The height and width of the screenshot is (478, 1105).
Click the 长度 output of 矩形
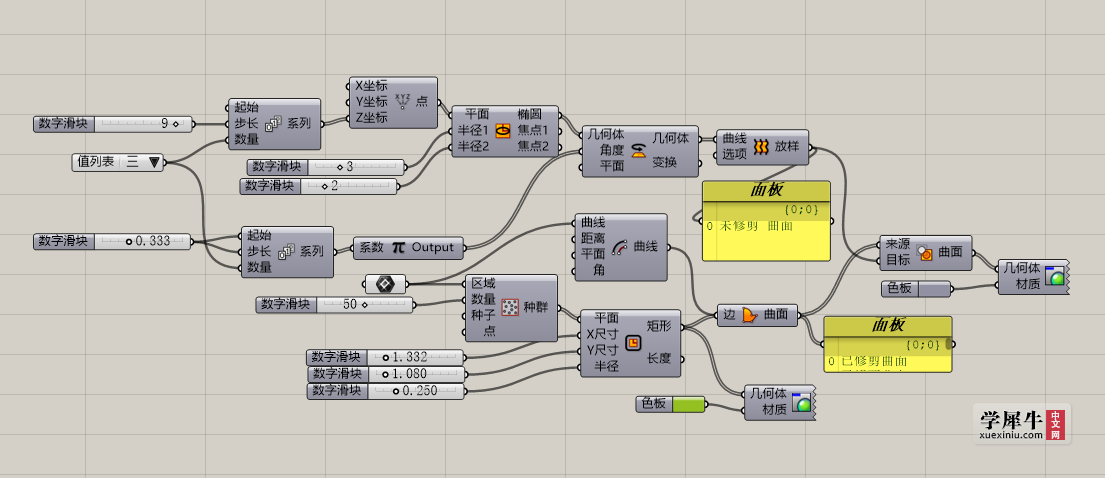[659, 359]
